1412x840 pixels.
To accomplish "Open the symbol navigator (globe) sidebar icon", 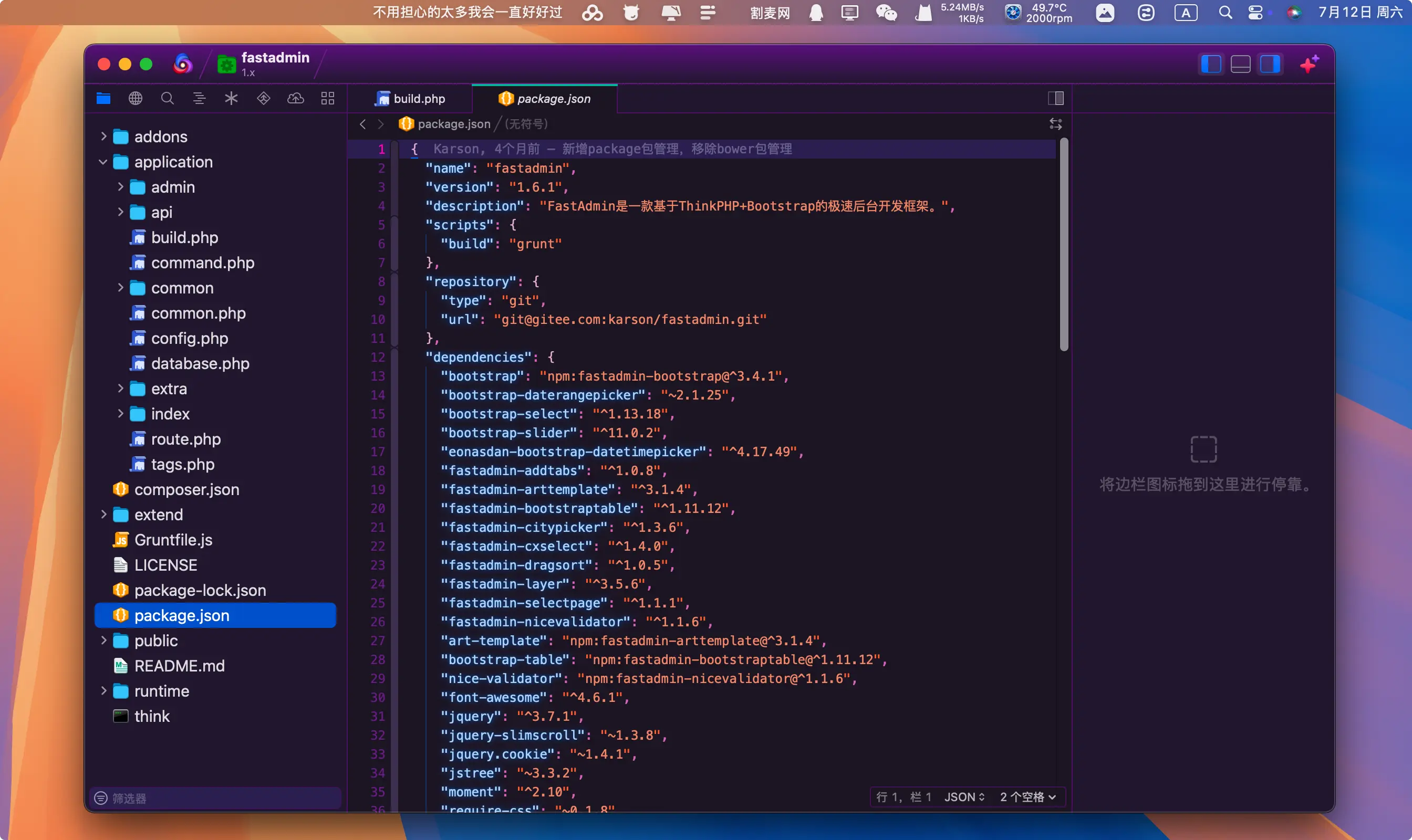I will pyautogui.click(x=136, y=99).
